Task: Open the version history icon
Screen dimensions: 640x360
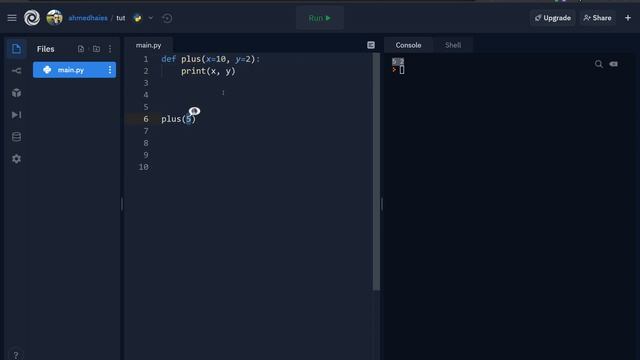Action: coord(167,18)
